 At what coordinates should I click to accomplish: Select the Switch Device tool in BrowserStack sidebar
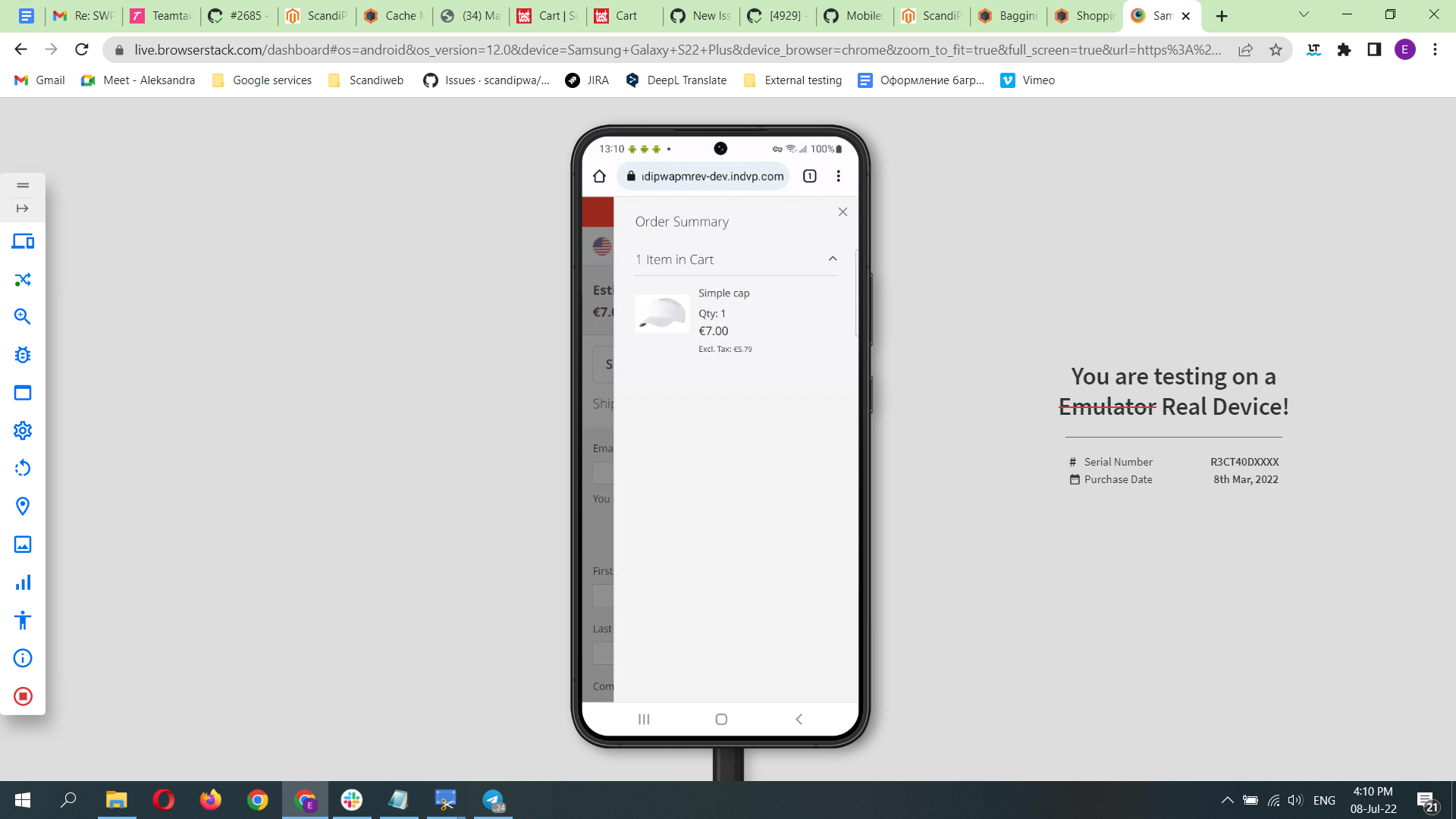(23, 241)
